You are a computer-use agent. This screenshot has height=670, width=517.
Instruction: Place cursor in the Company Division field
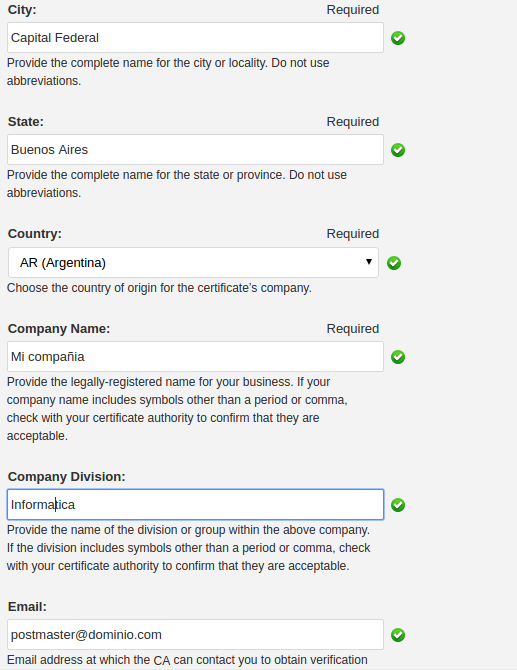(195, 505)
